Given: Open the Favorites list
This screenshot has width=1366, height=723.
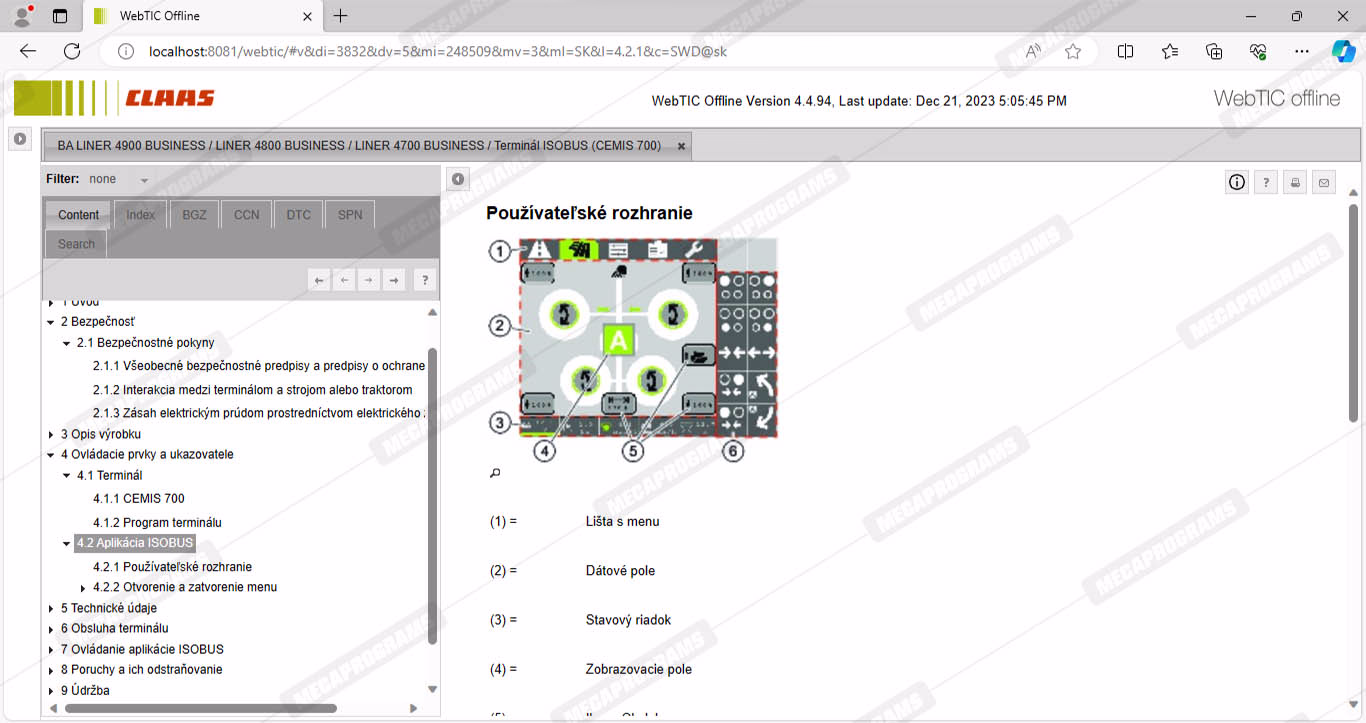Looking at the screenshot, I should [x=1170, y=51].
